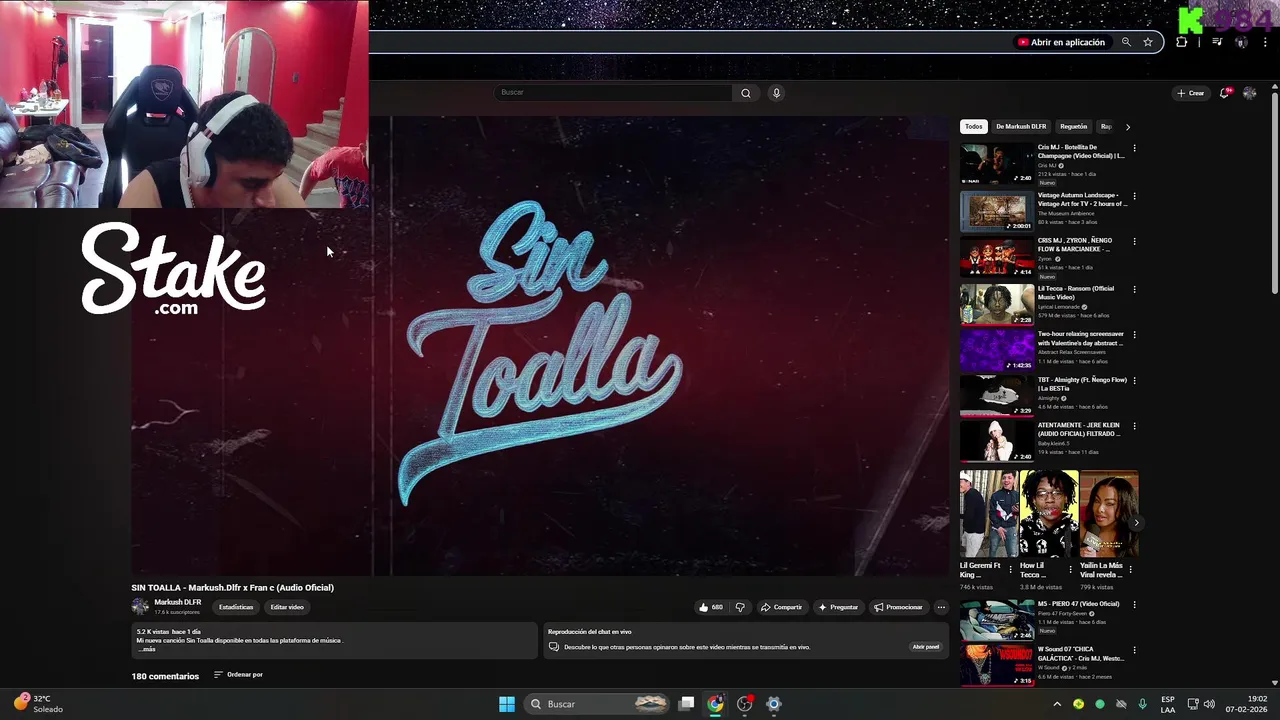Click 180 comentarios heading
The height and width of the screenshot is (720, 1280).
[x=165, y=677]
